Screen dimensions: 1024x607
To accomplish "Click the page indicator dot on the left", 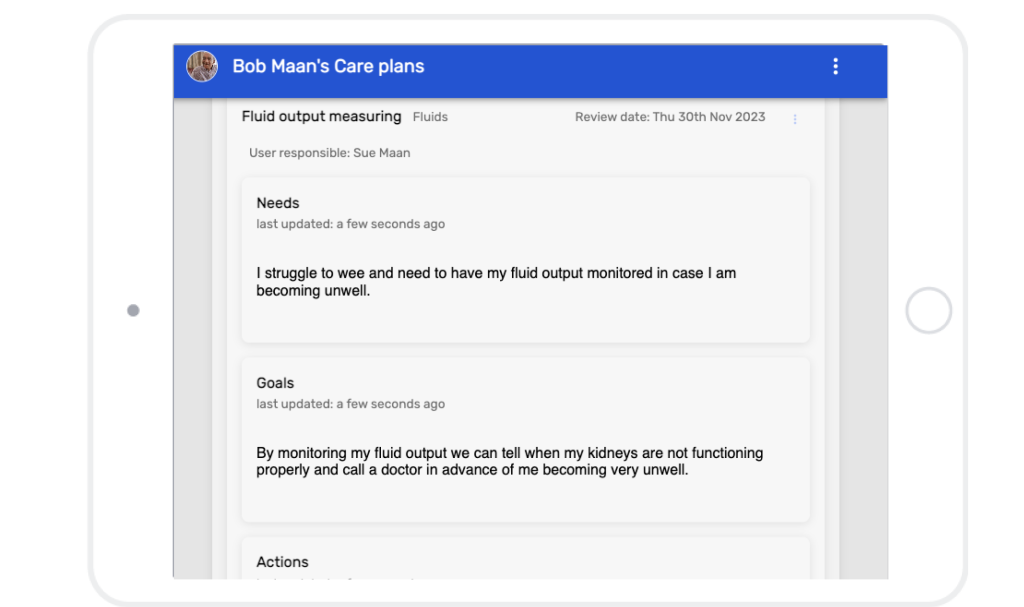I will (x=133, y=310).
